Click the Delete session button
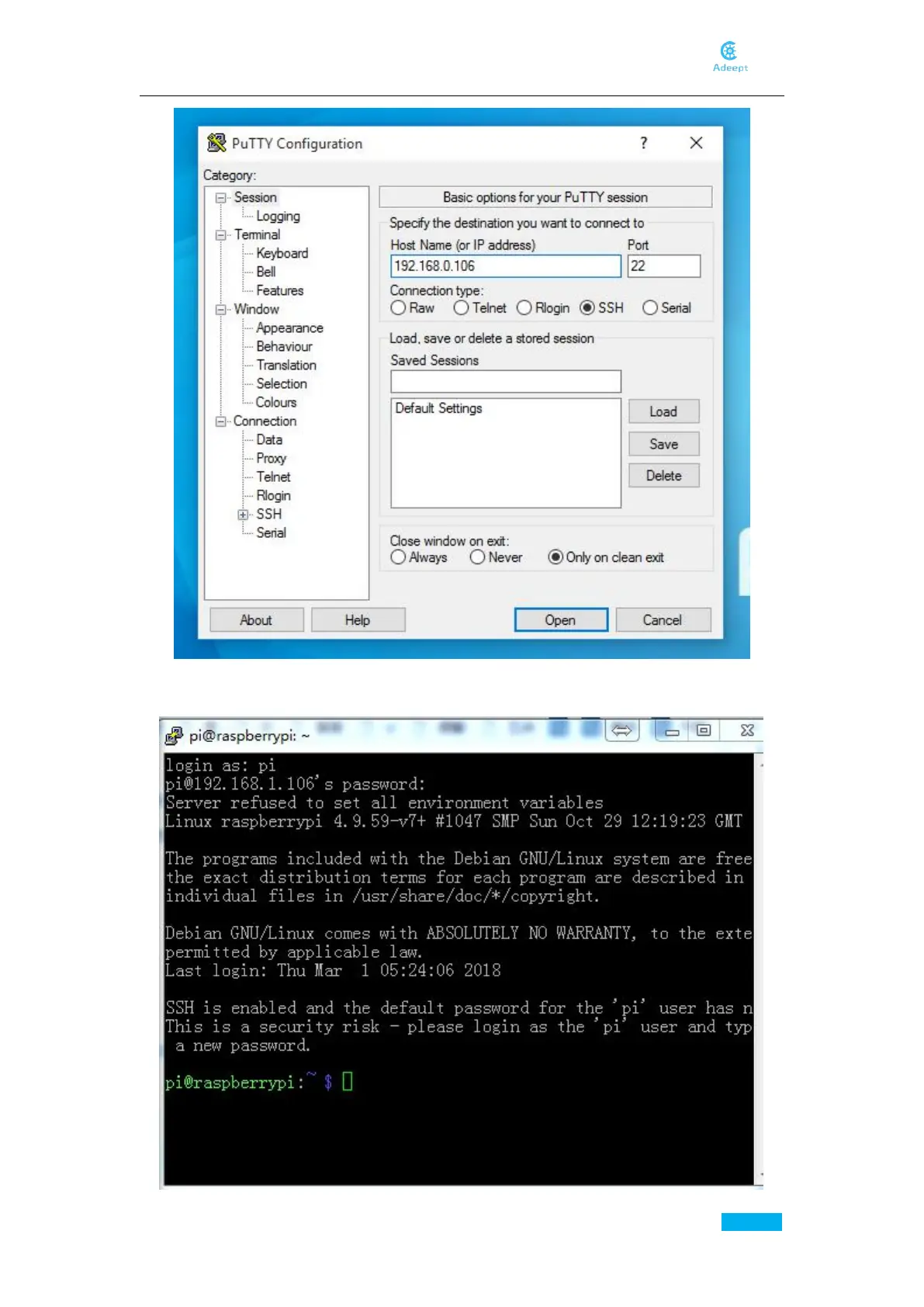Image resolution: width=924 pixels, height=1307 pixels. (663, 476)
